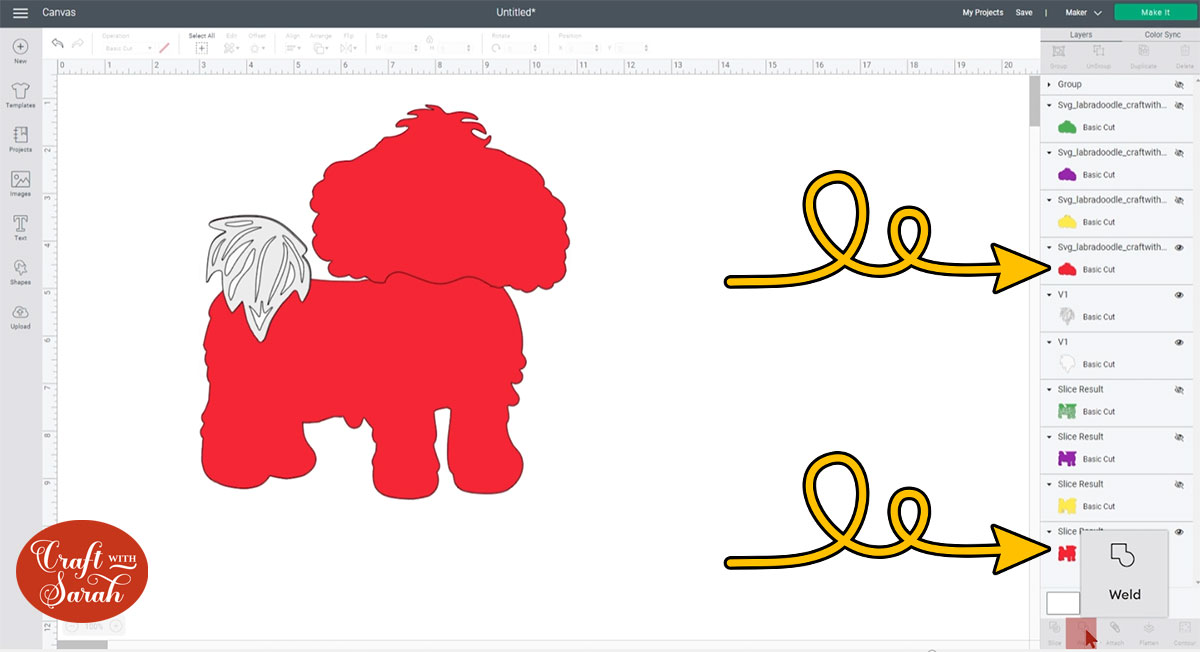Image resolution: width=1200 pixels, height=652 pixels.
Task: Open the Images library
Action: tap(20, 183)
